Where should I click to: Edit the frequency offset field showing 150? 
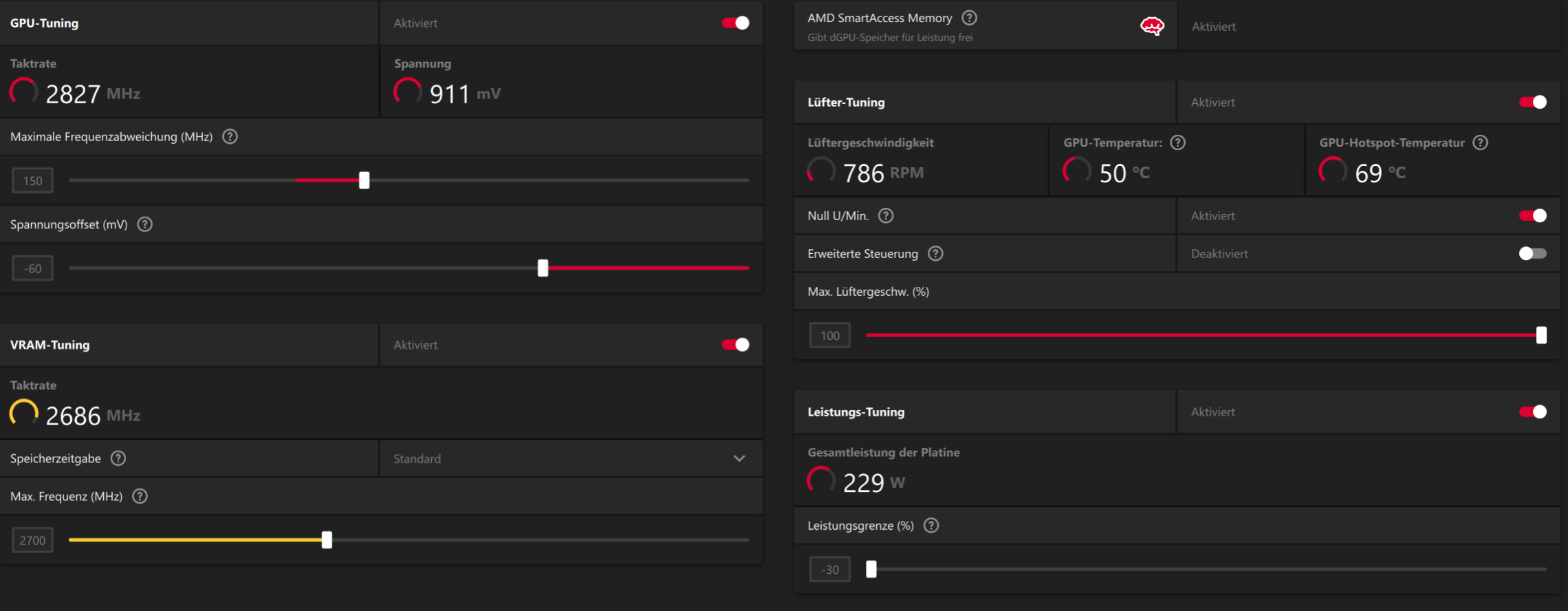click(32, 180)
